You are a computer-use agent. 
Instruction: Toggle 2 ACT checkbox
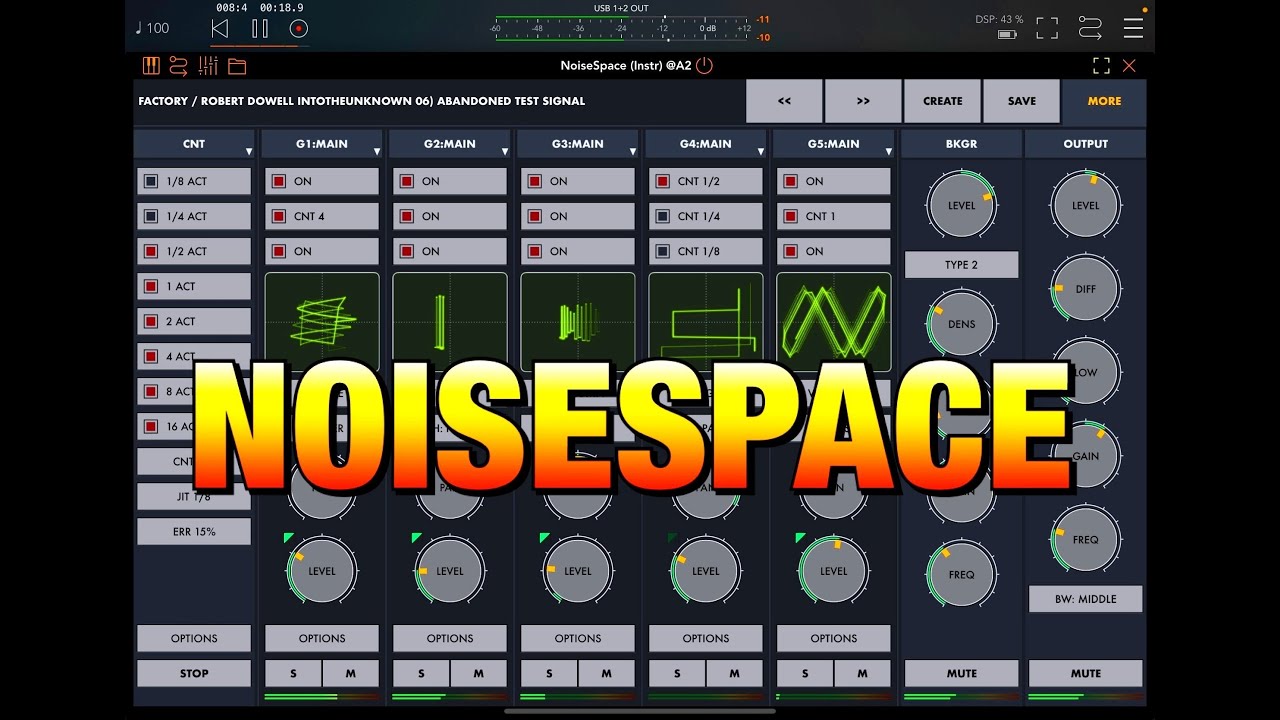point(151,321)
